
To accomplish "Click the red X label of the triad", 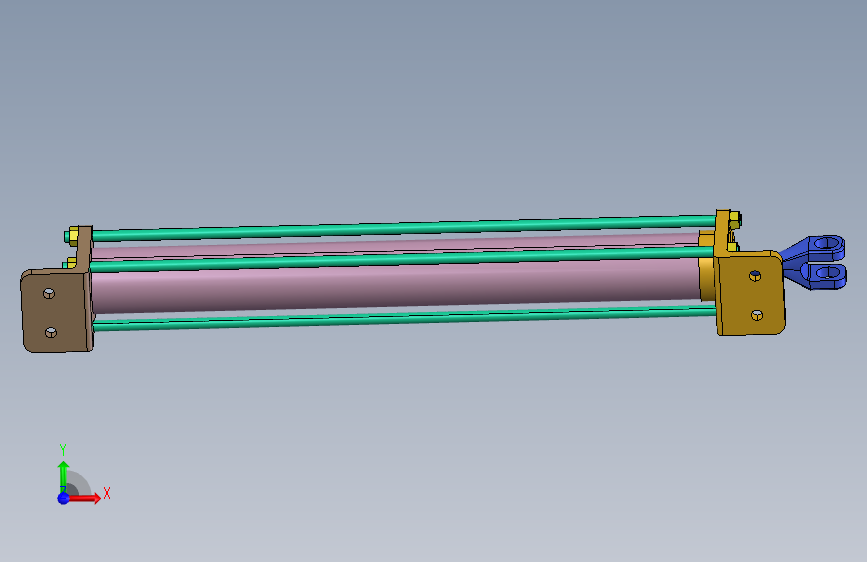I will pyautogui.click(x=107, y=493).
